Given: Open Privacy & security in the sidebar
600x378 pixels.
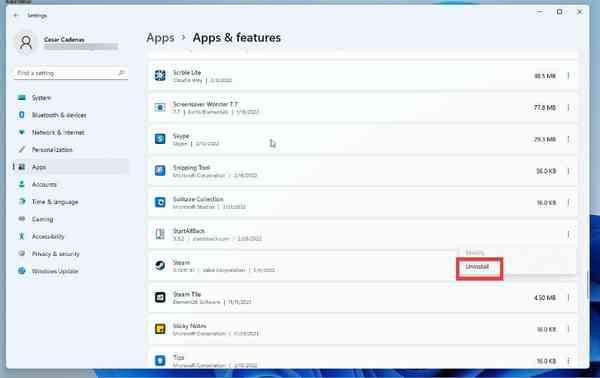Looking at the screenshot, I should click(71, 254).
